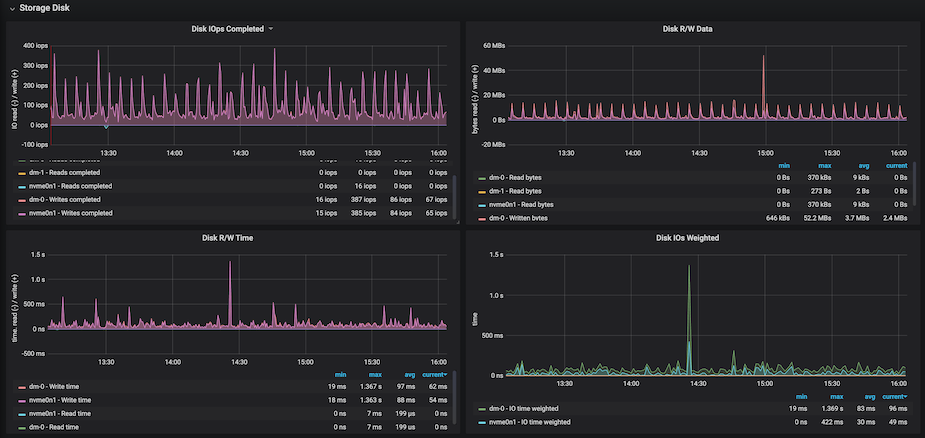Toggle dm-0 - Writes completed legend series

coord(64,200)
